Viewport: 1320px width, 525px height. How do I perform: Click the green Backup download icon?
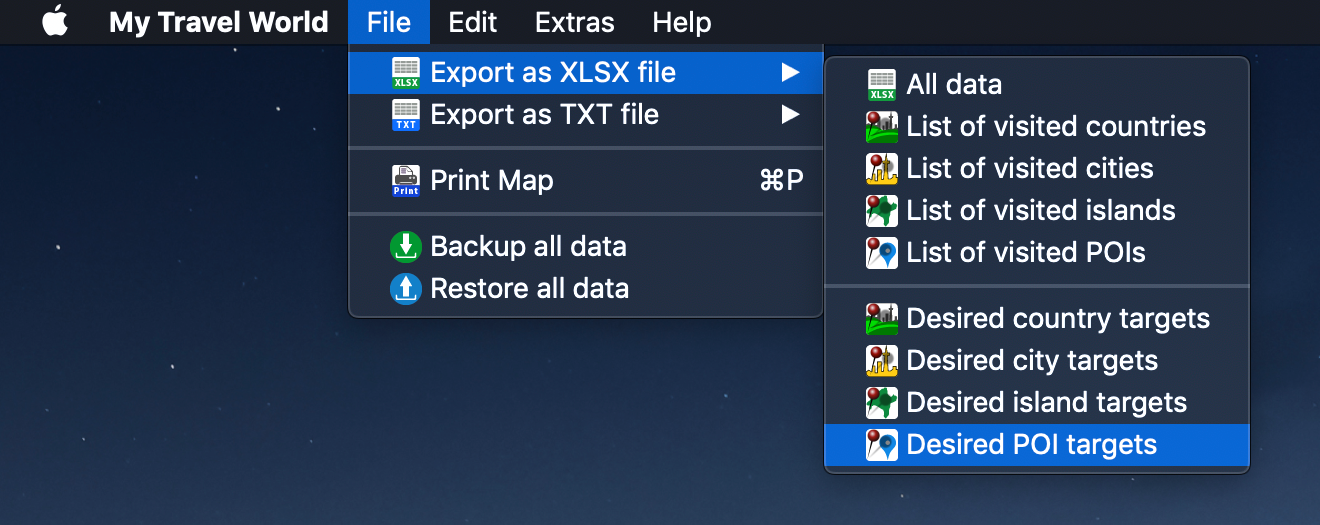coord(406,247)
